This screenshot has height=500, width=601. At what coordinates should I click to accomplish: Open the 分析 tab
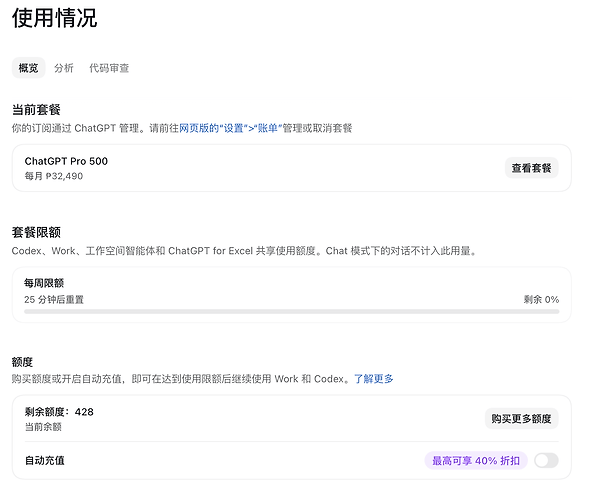click(x=64, y=68)
